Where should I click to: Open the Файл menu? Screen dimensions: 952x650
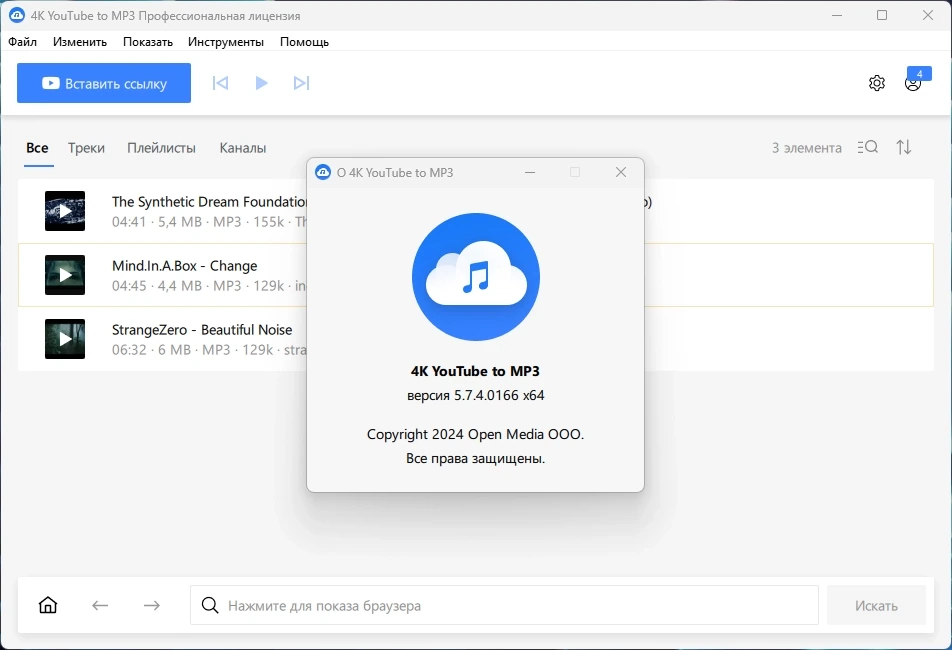[x=22, y=42]
